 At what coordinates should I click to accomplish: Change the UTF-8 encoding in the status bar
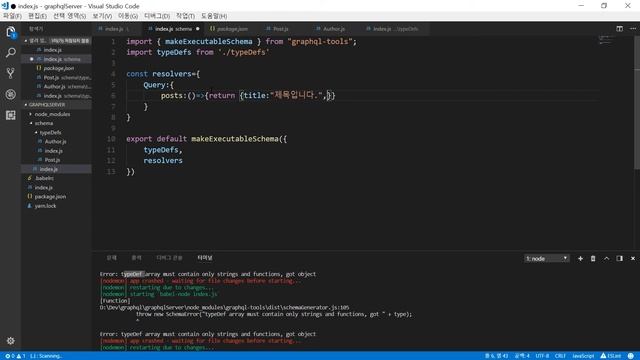[542, 356]
